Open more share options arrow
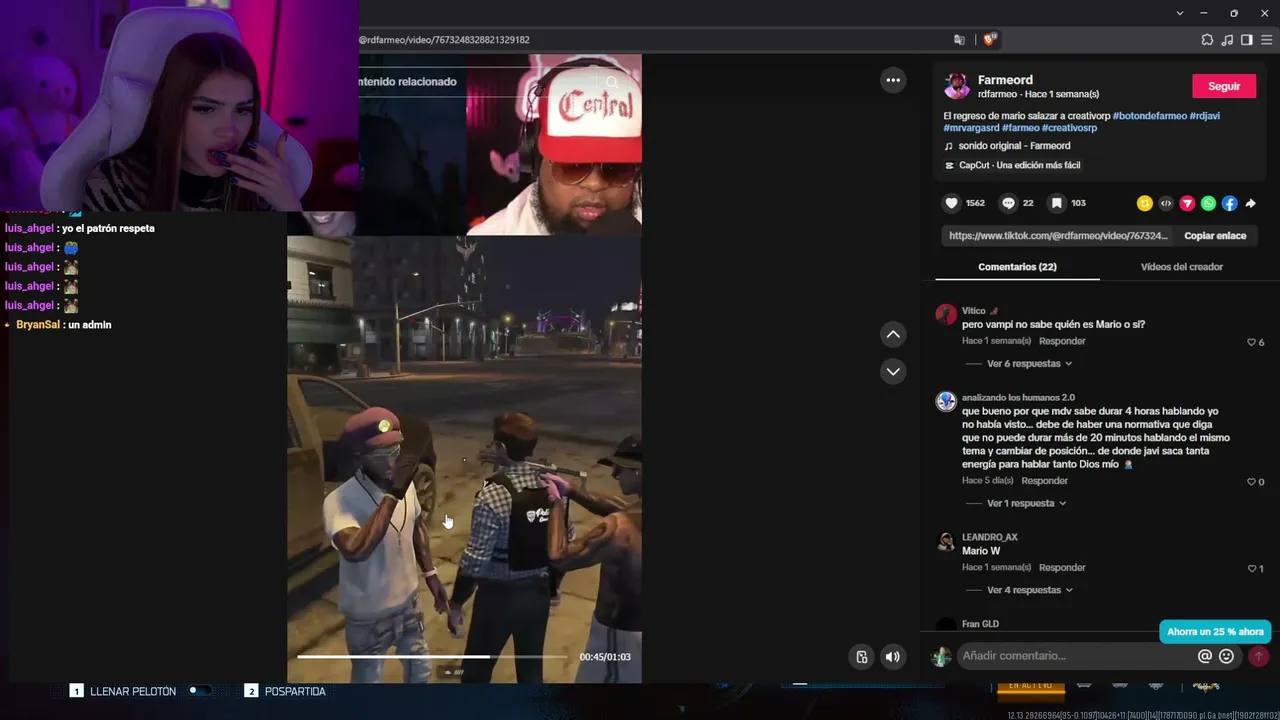Image resolution: width=1280 pixels, height=720 pixels. (x=1250, y=203)
